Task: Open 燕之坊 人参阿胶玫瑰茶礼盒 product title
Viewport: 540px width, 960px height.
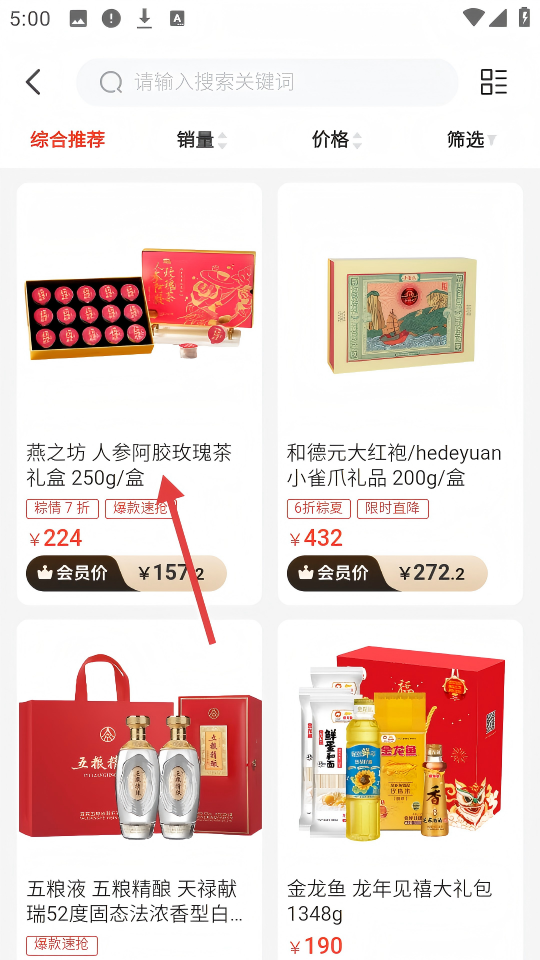Action: [129, 465]
